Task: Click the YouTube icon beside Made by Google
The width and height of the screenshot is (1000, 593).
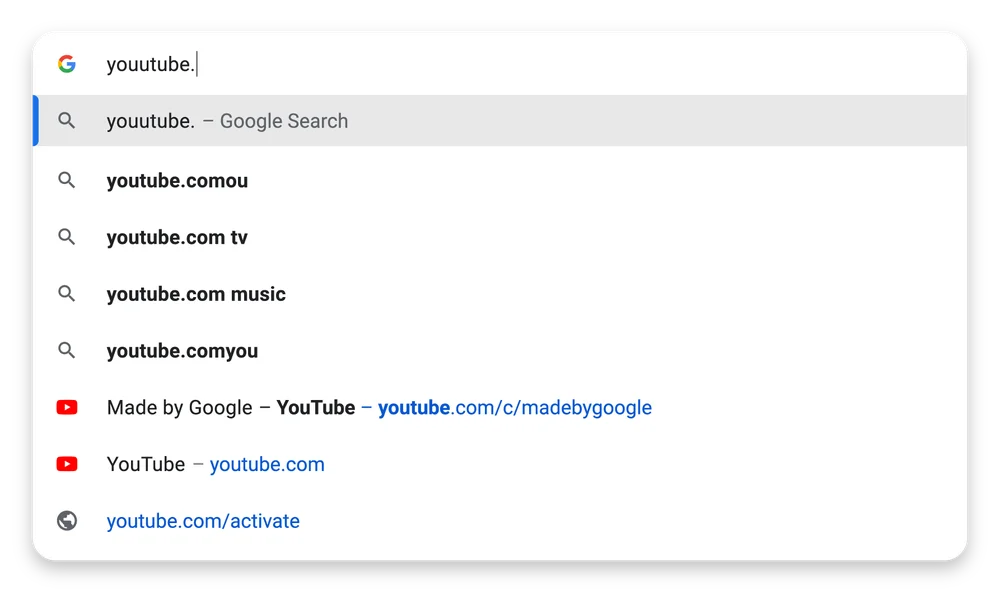Action: click(67, 407)
